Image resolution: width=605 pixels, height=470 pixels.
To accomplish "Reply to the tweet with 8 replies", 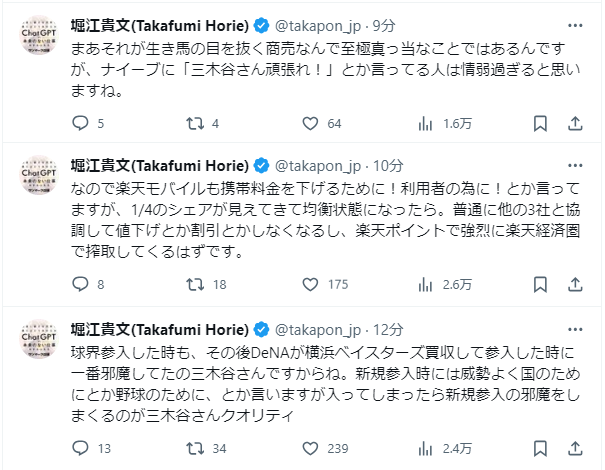I will click(x=82, y=284).
